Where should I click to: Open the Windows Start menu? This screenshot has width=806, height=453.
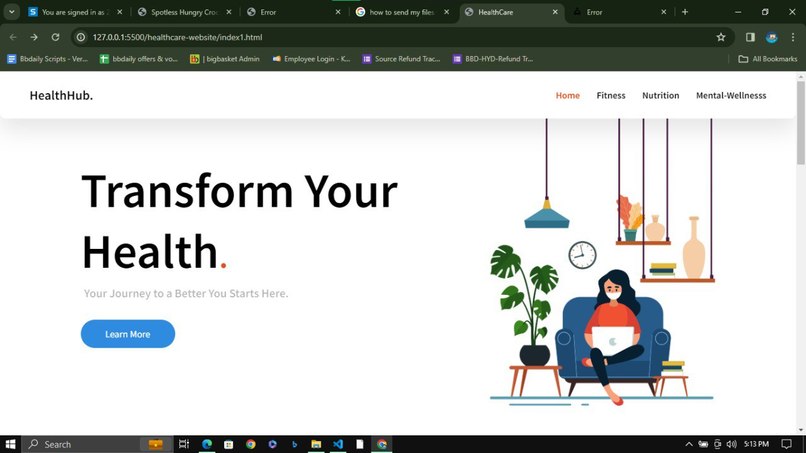[10, 444]
